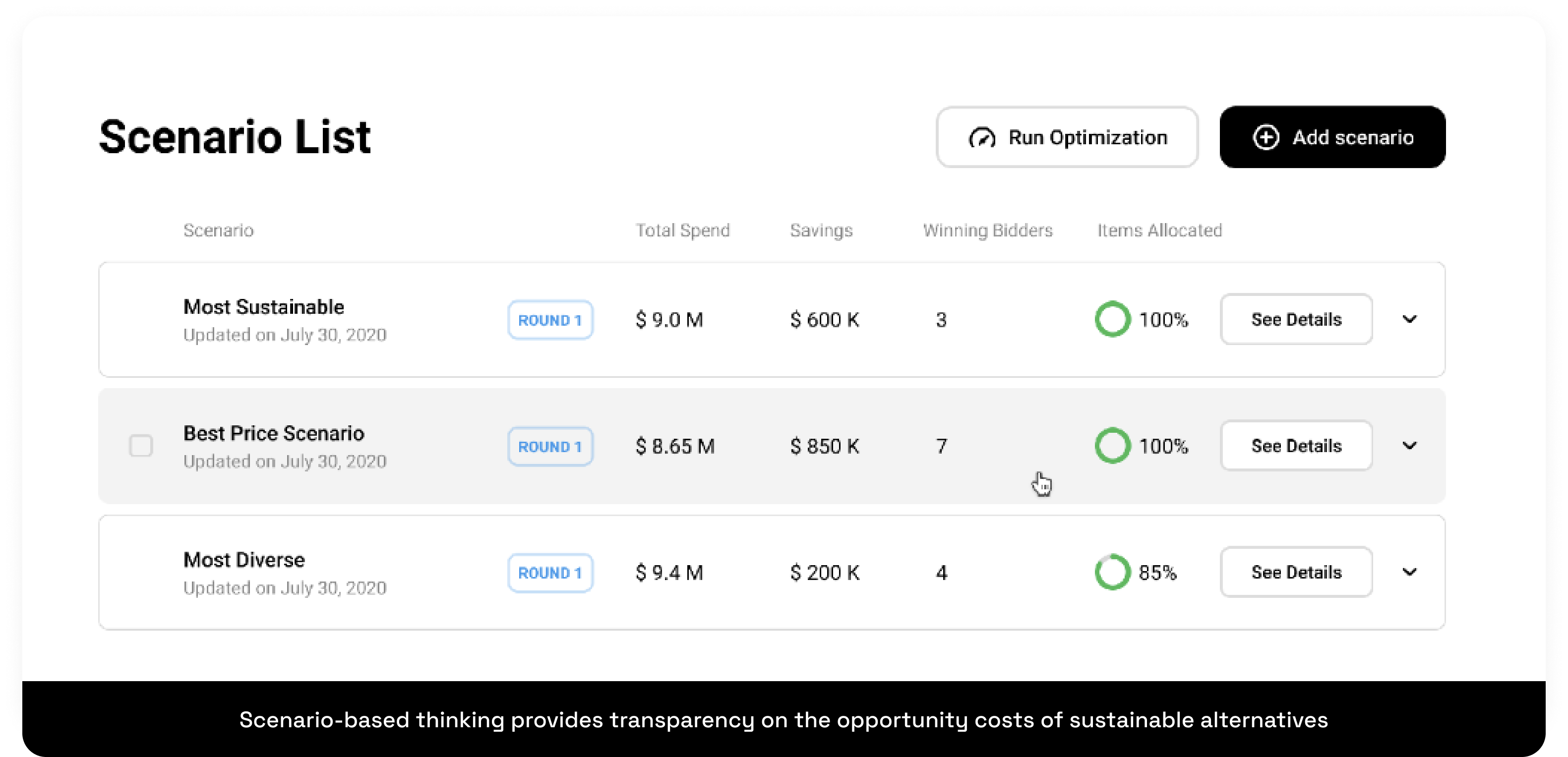Screen dimensions: 1568x757
Task: Click the Winning Bidders column header
Action: click(x=987, y=231)
